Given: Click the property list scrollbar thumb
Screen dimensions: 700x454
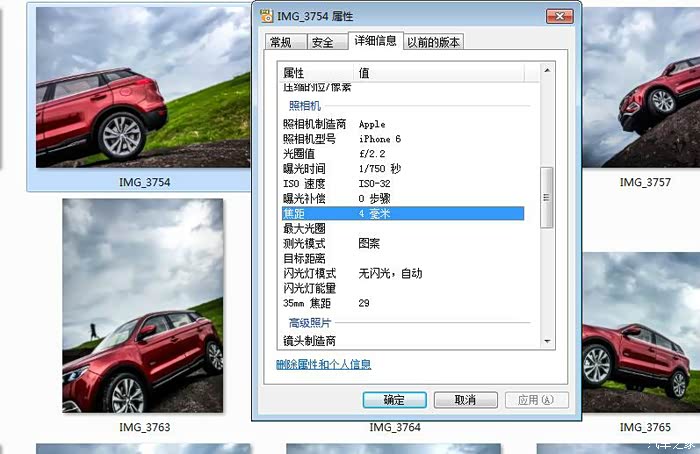Looking at the screenshot, I should point(546,197).
